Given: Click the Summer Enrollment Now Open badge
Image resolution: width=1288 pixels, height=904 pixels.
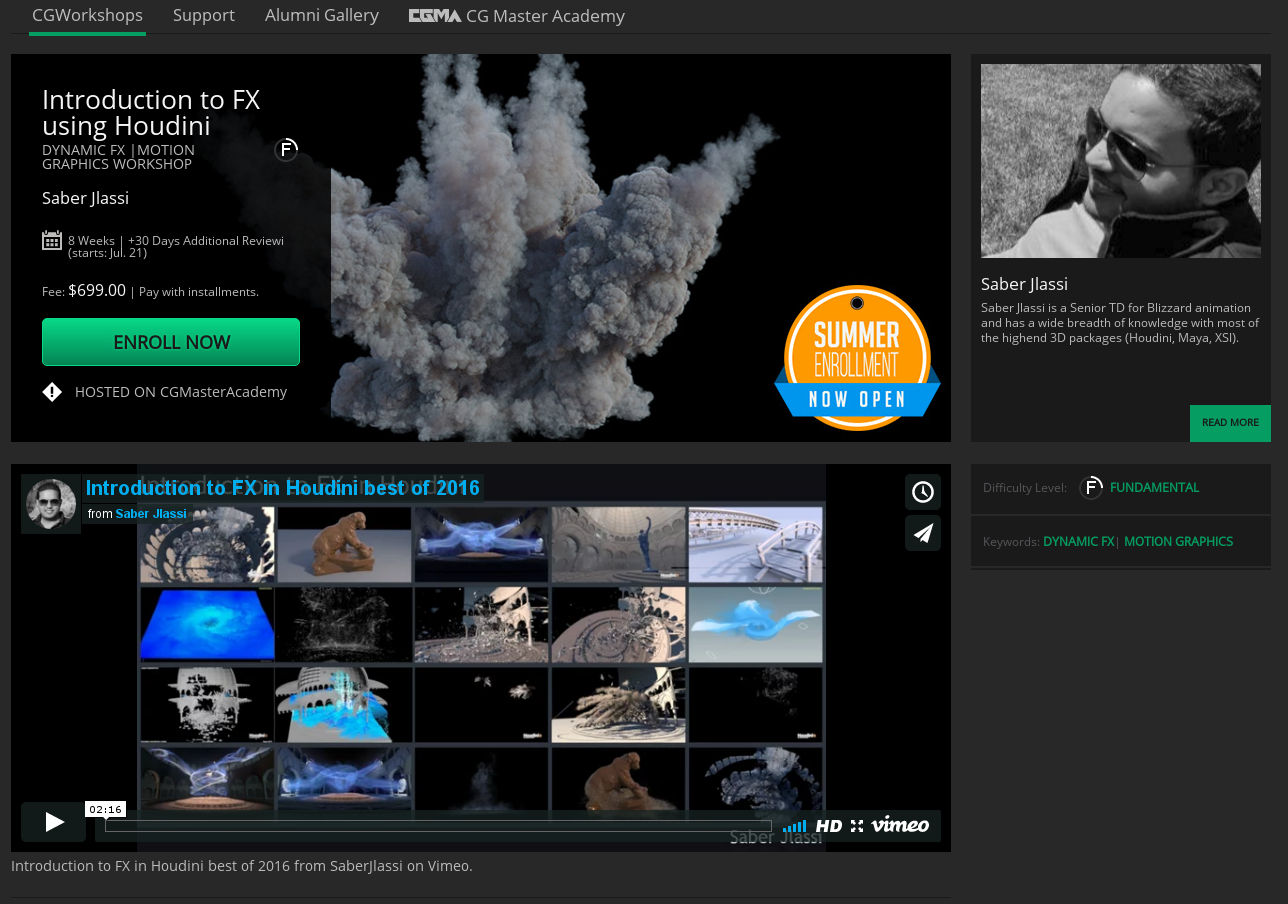Looking at the screenshot, I should (x=857, y=358).
